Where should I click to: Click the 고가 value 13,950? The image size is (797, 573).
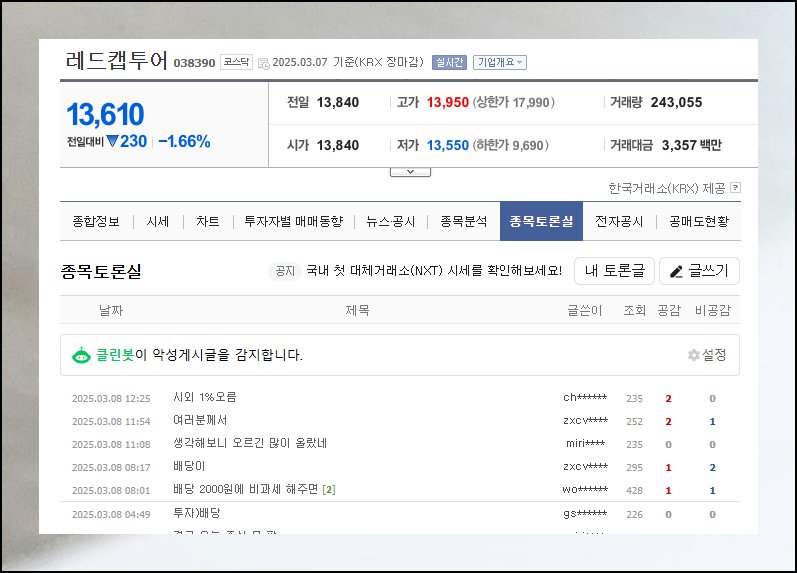[x=447, y=103]
